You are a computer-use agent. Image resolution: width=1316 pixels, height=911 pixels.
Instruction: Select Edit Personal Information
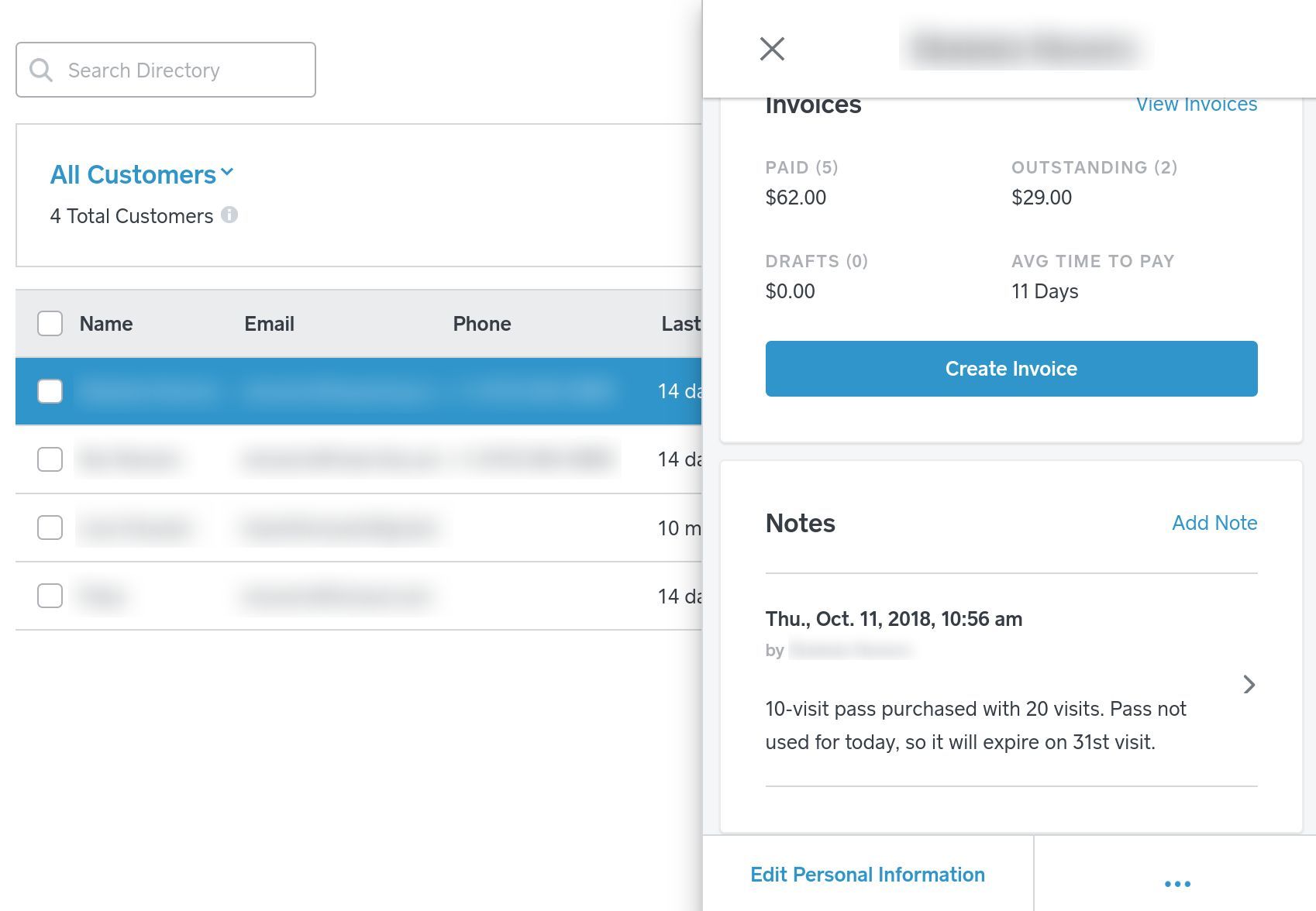866,874
